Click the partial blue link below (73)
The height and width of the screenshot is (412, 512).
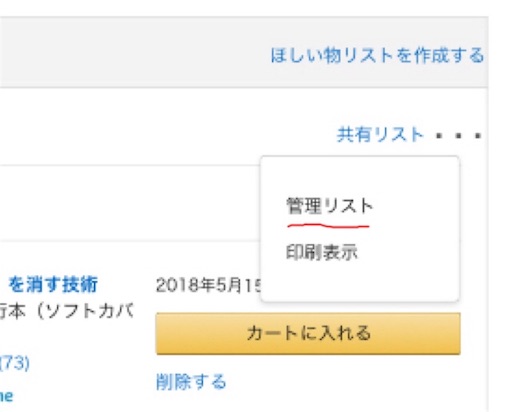click(x=6, y=396)
